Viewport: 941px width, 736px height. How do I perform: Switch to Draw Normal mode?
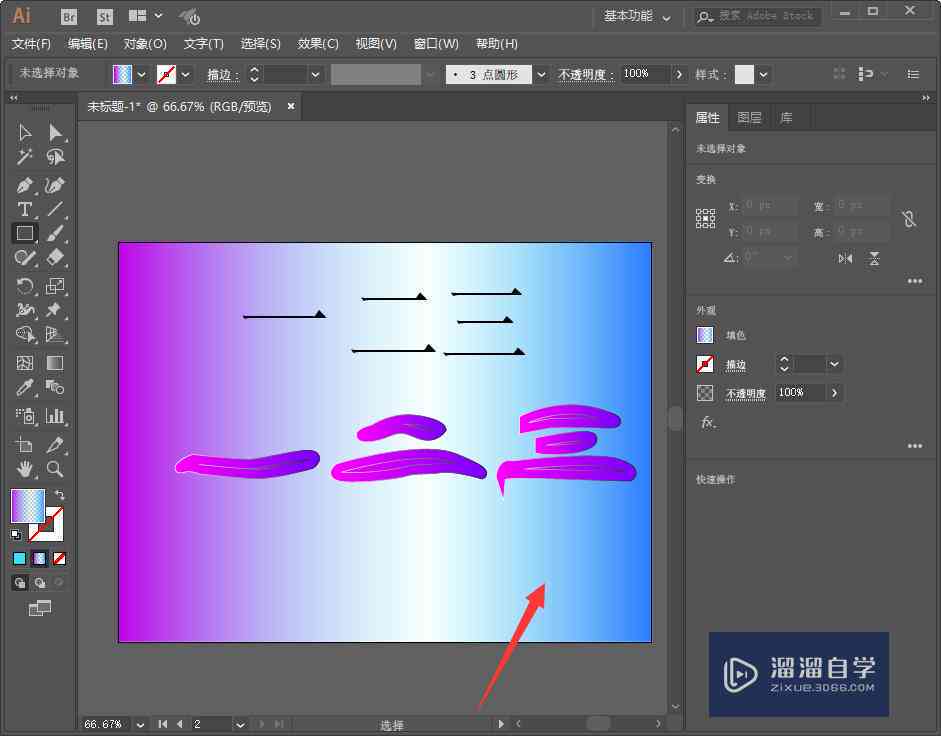click(x=20, y=582)
